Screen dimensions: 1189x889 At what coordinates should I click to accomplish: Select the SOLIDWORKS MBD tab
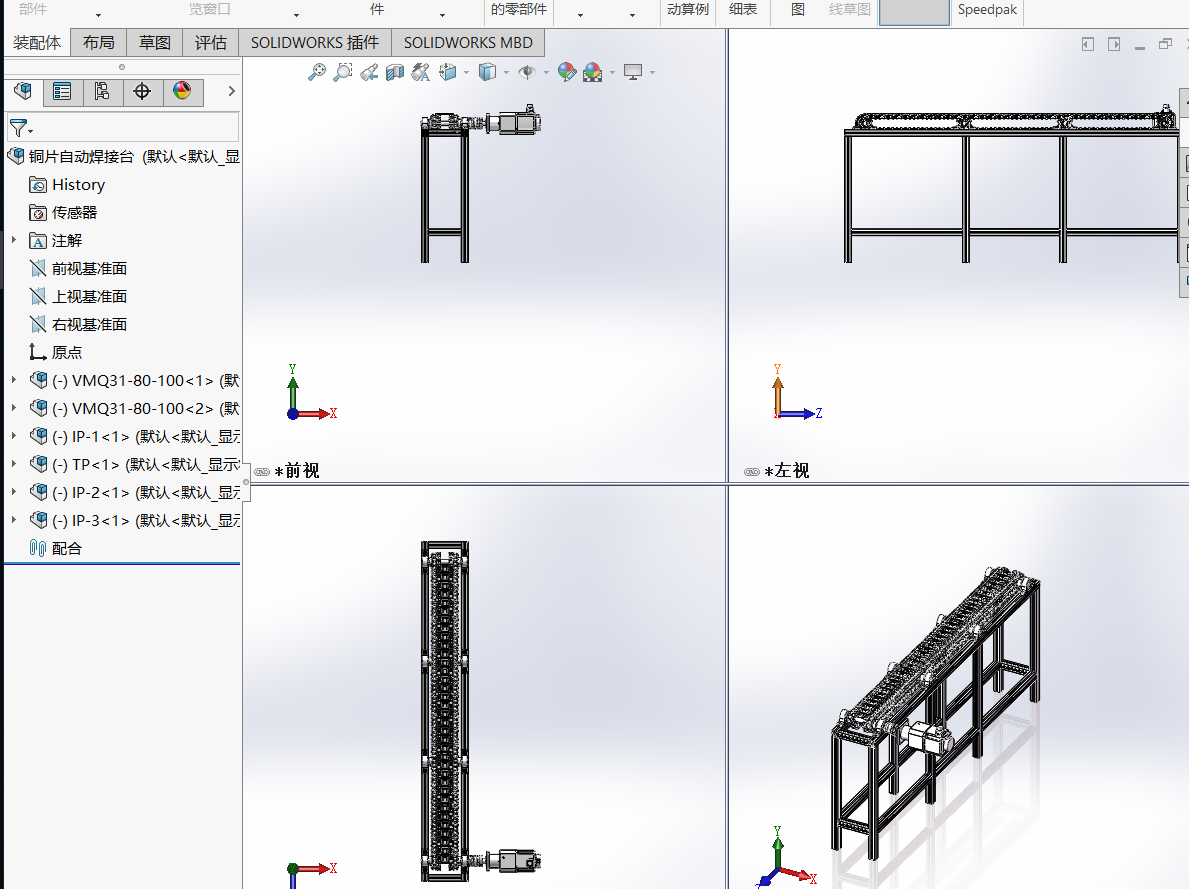tap(468, 42)
